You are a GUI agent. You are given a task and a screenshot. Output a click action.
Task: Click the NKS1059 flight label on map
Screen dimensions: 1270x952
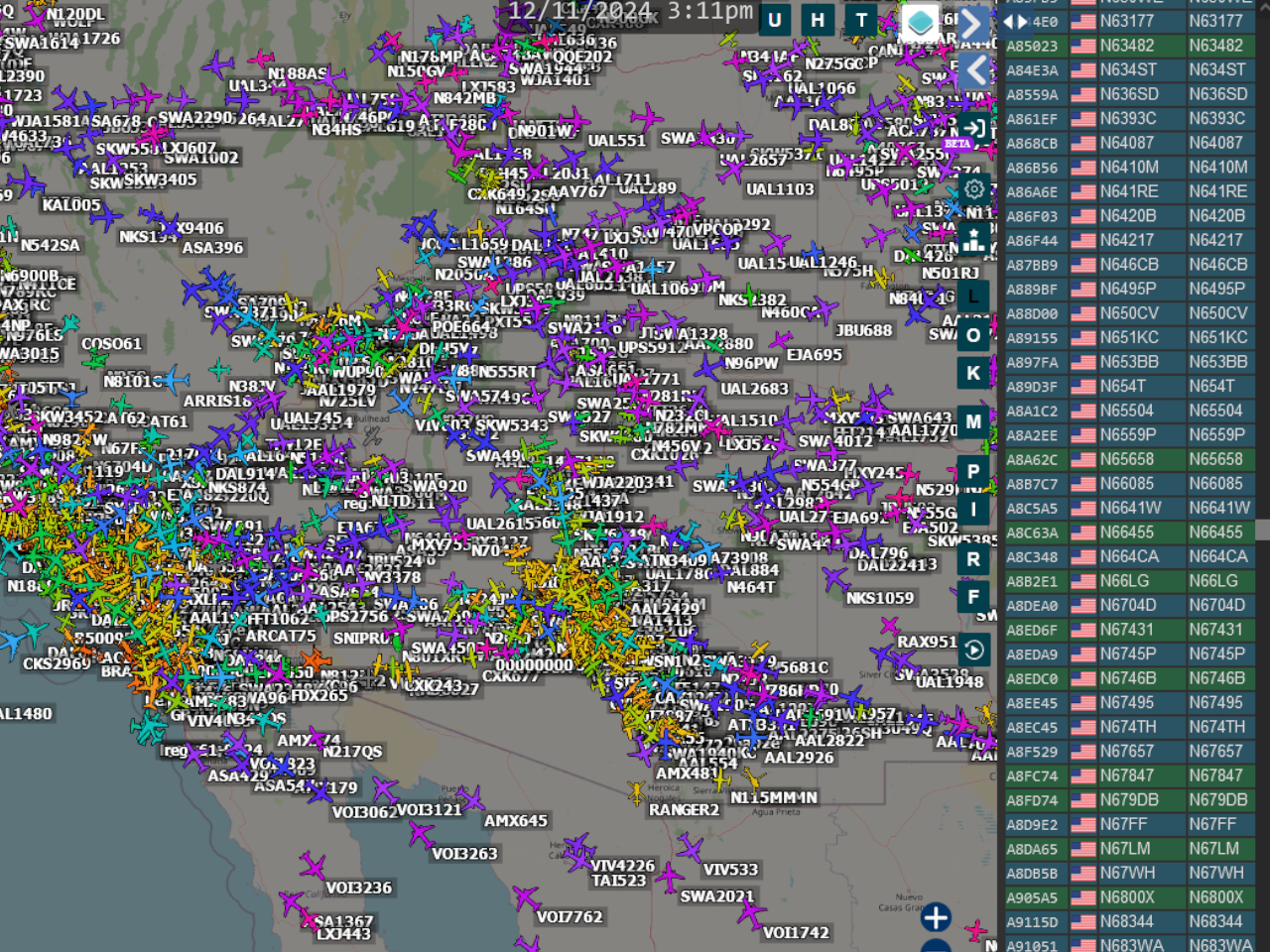[880, 598]
